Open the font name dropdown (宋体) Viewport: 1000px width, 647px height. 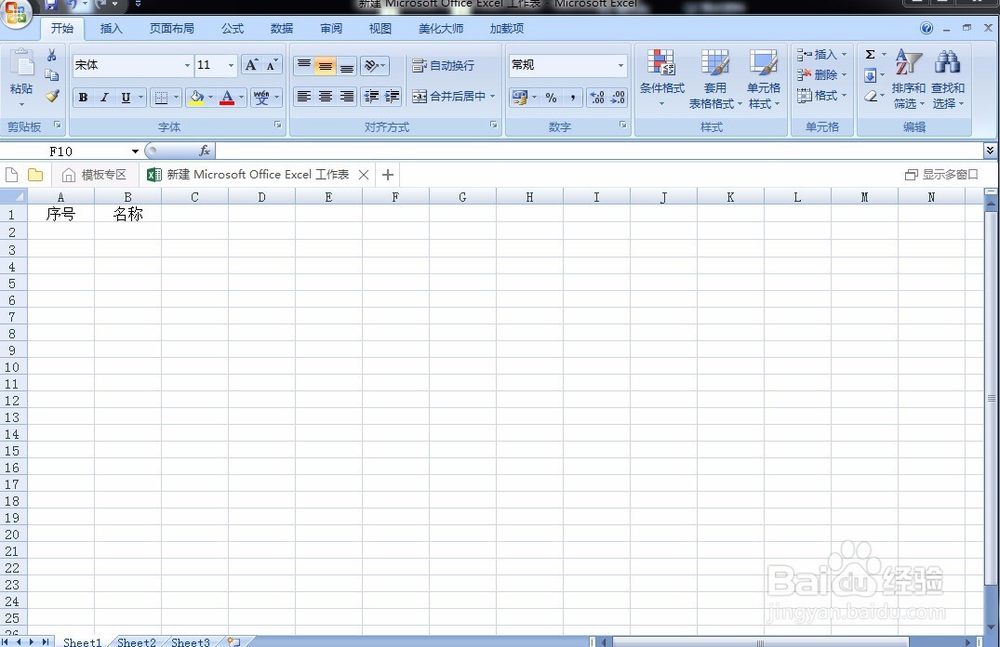coord(187,65)
